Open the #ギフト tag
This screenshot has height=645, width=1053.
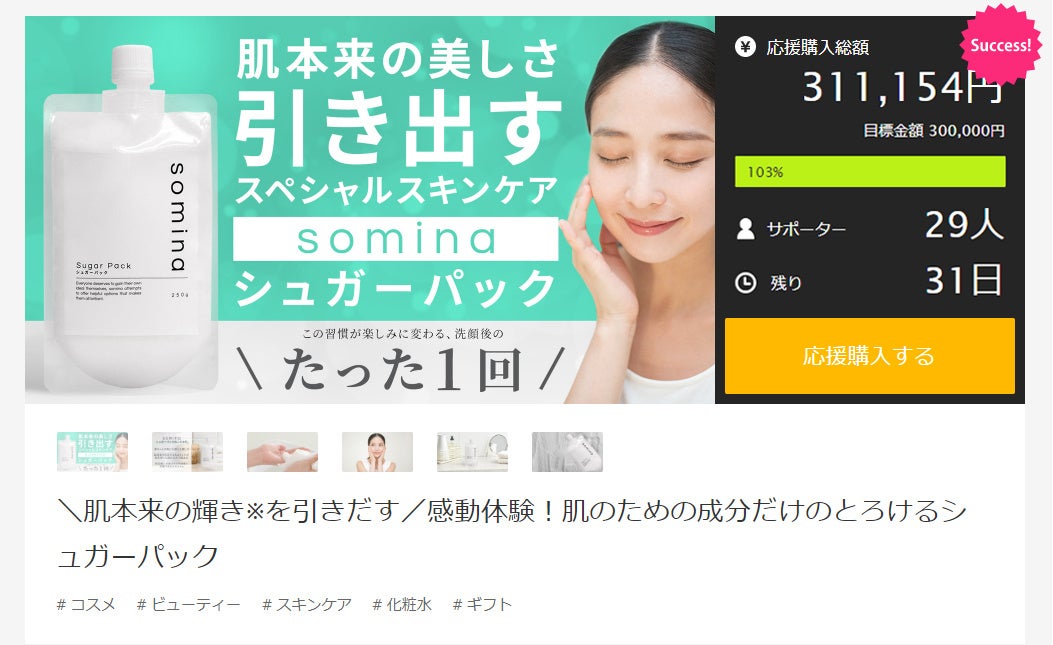482,605
